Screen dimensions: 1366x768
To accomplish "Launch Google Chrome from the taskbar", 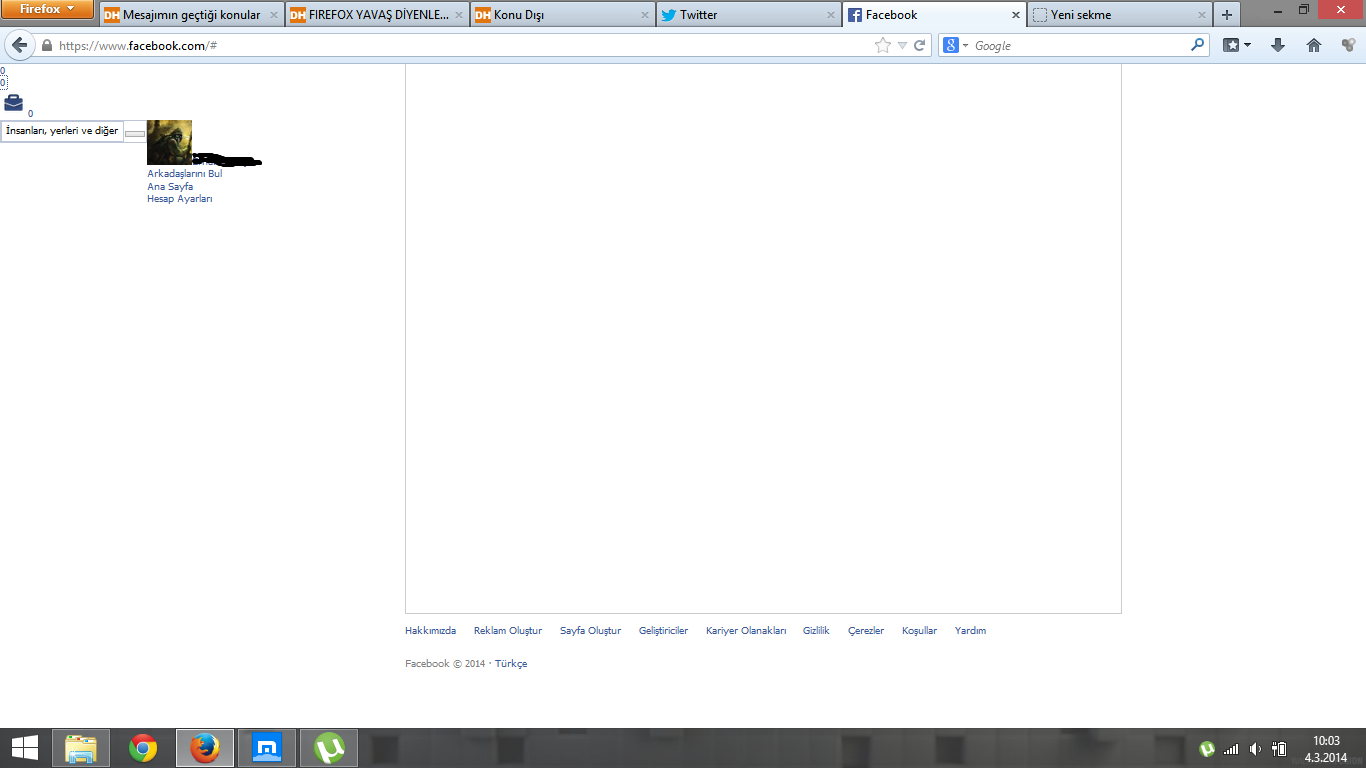I will pos(143,748).
